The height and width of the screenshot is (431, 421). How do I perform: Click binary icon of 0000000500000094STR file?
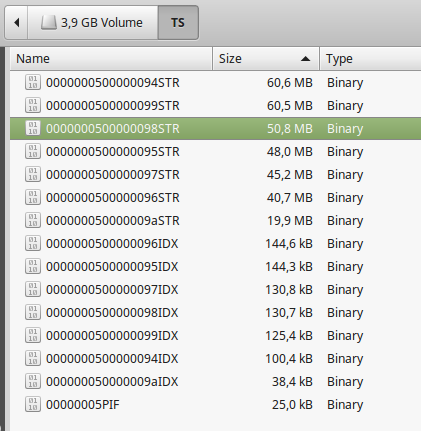click(33, 82)
